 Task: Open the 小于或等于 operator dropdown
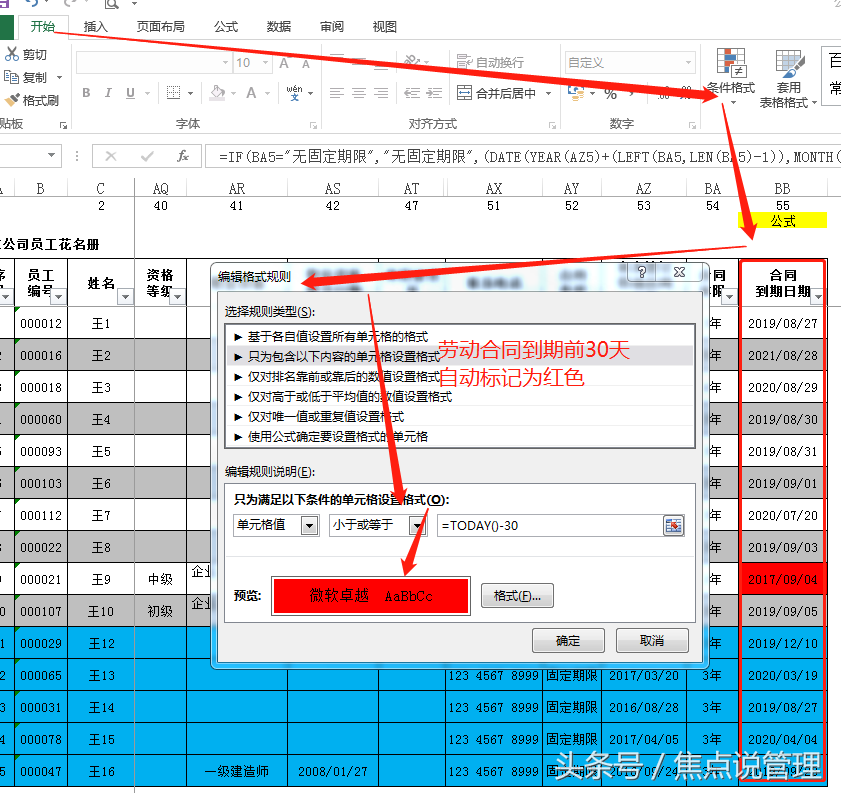(417, 525)
